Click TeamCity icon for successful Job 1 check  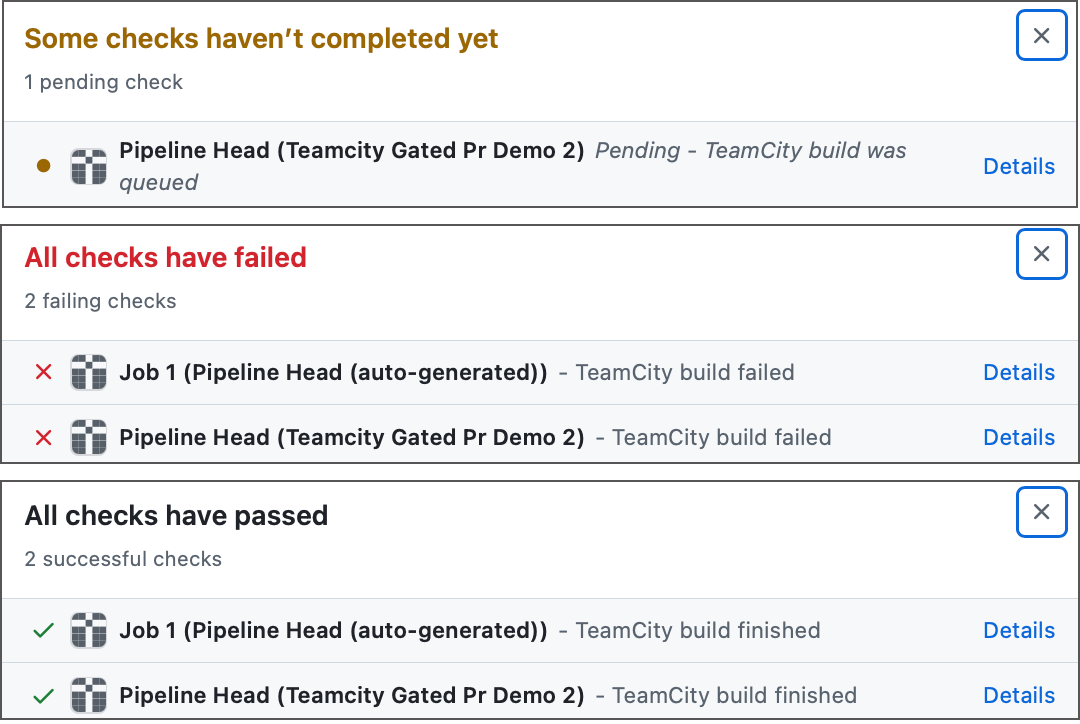(89, 631)
